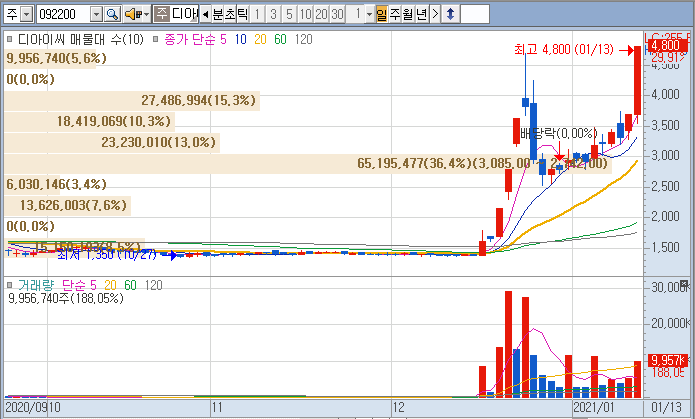Click the speaker alert icon
Screen dimensions: 695x419
pos(133,14)
